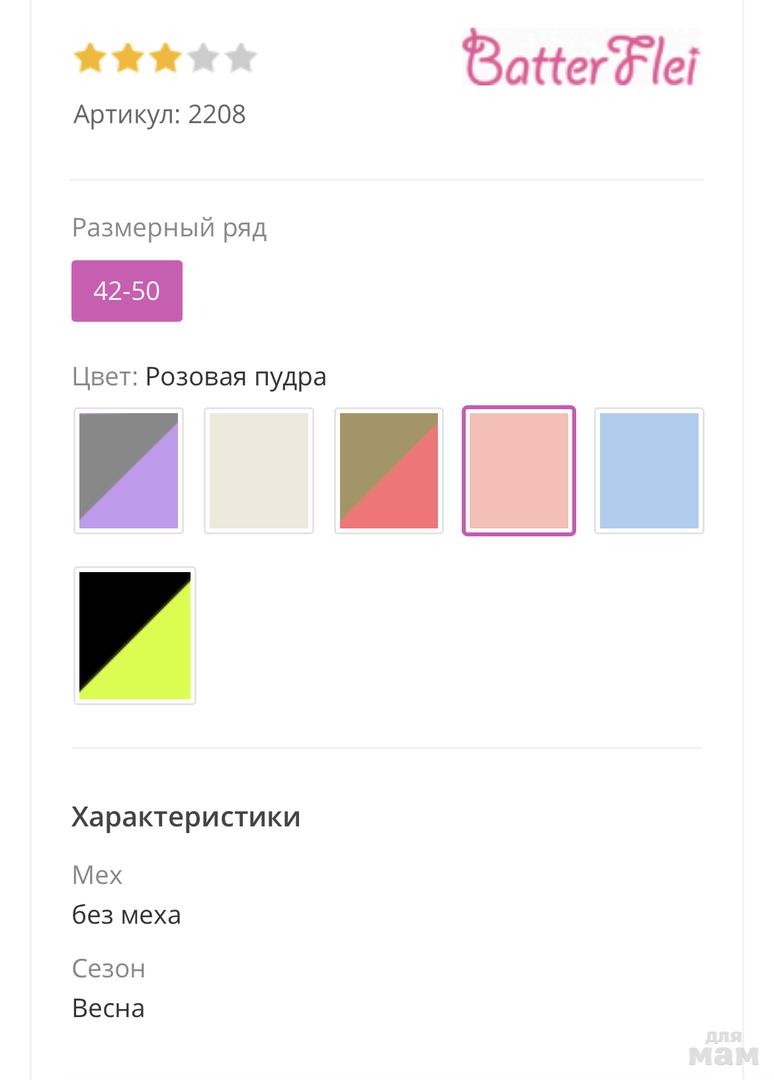Click the Размерный ряд label
Viewport: 774px width, 1080px height.
point(169,228)
